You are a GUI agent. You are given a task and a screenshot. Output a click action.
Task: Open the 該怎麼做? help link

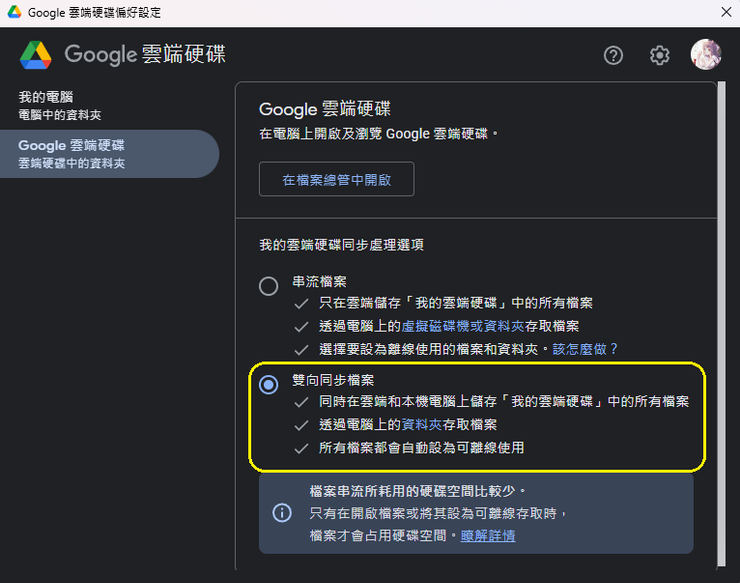585,349
